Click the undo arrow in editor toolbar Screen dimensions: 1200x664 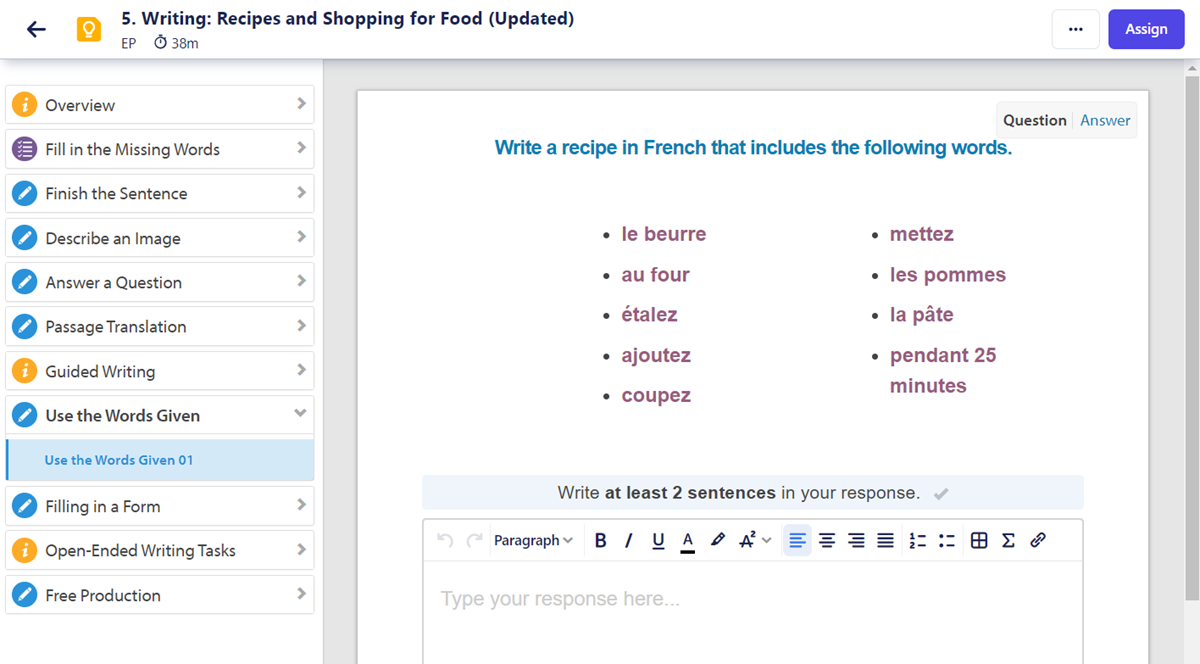click(x=446, y=540)
